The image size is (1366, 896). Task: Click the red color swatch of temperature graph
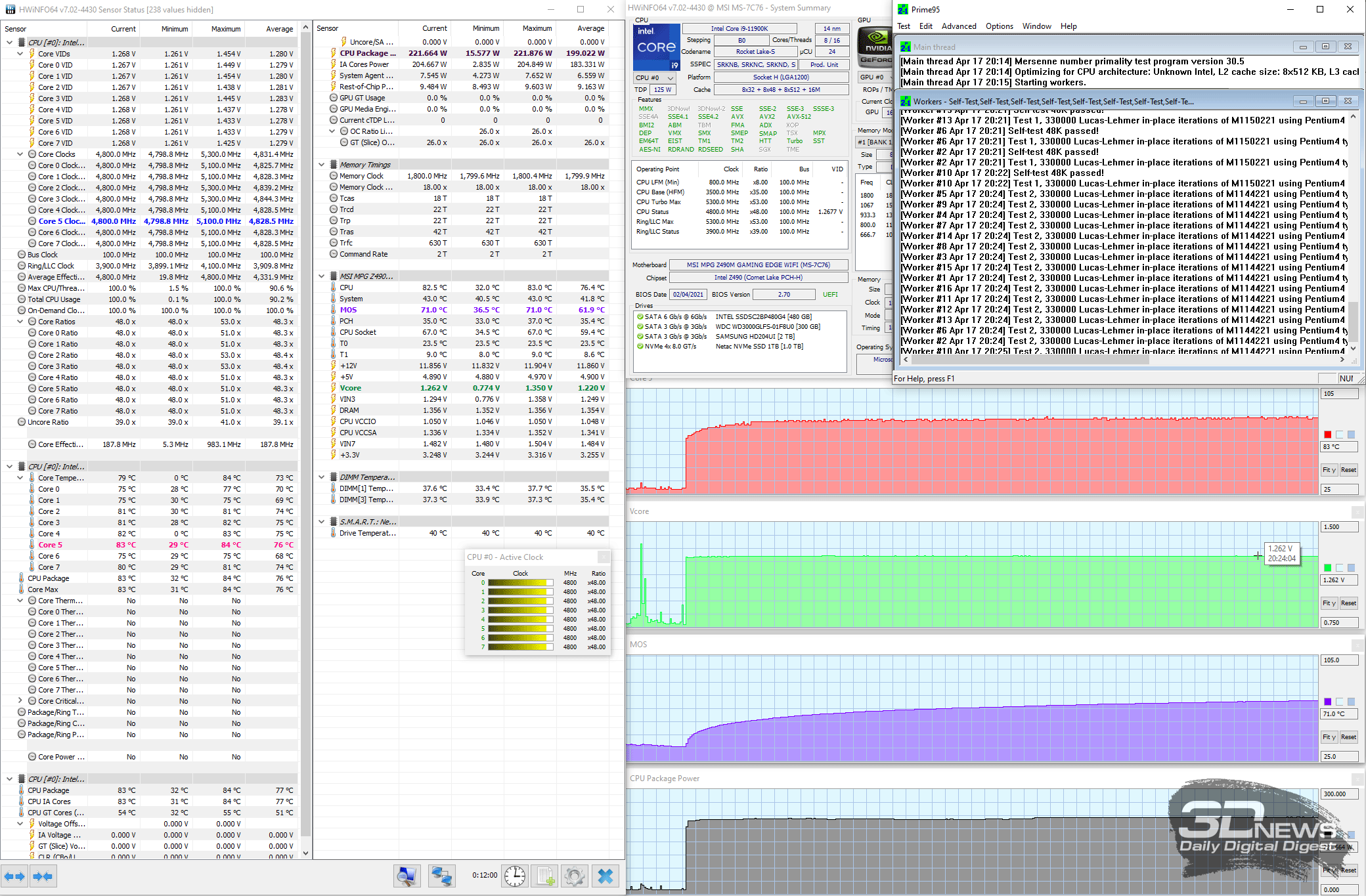(1327, 435)
